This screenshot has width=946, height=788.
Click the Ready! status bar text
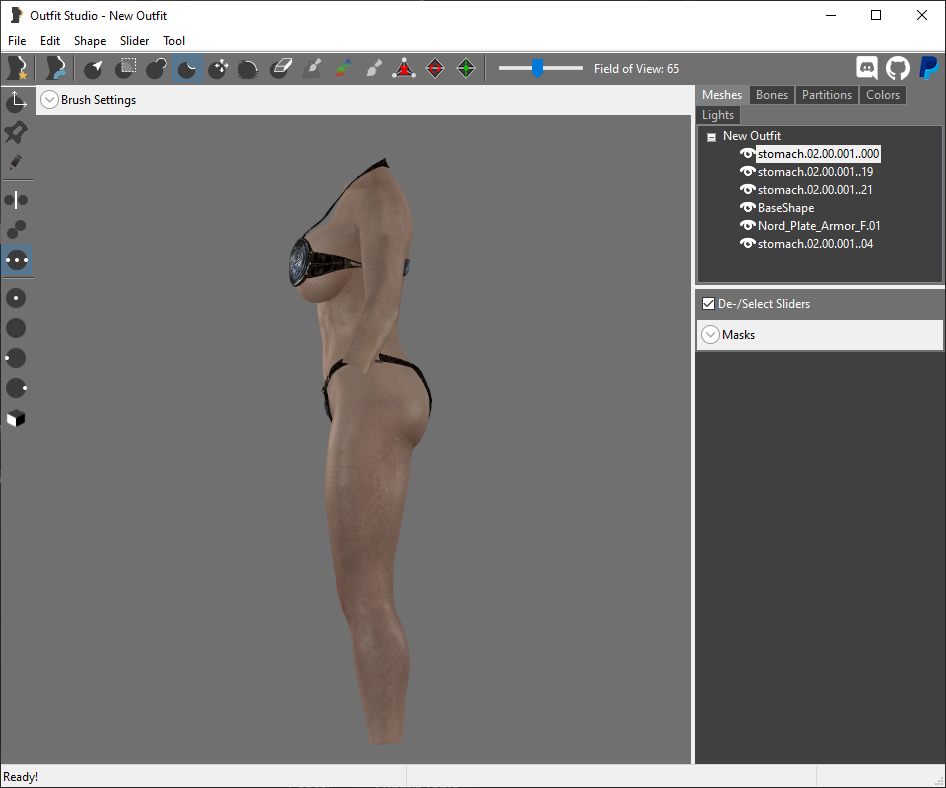coord(21,777)
